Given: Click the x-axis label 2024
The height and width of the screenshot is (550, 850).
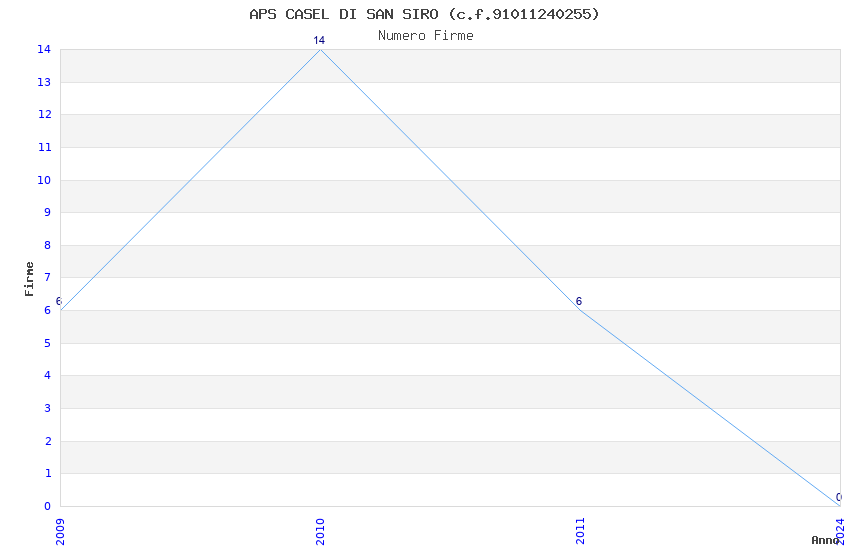Looking at the screenshot, I should pos(840,531).
